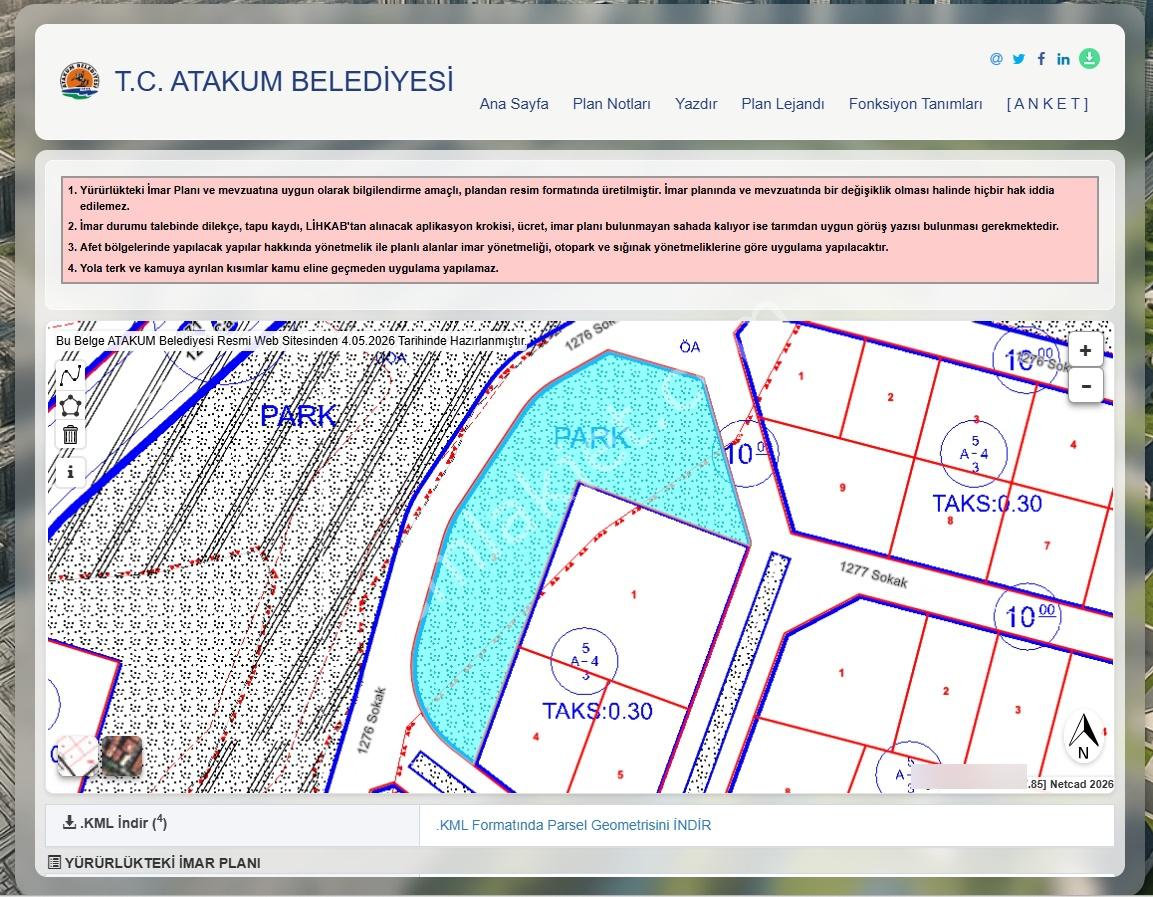Image resolution: width=1153 pixels, height=897 pixels.
Task: Open Plan Lejandı
Action: click(x=782, y=104)
